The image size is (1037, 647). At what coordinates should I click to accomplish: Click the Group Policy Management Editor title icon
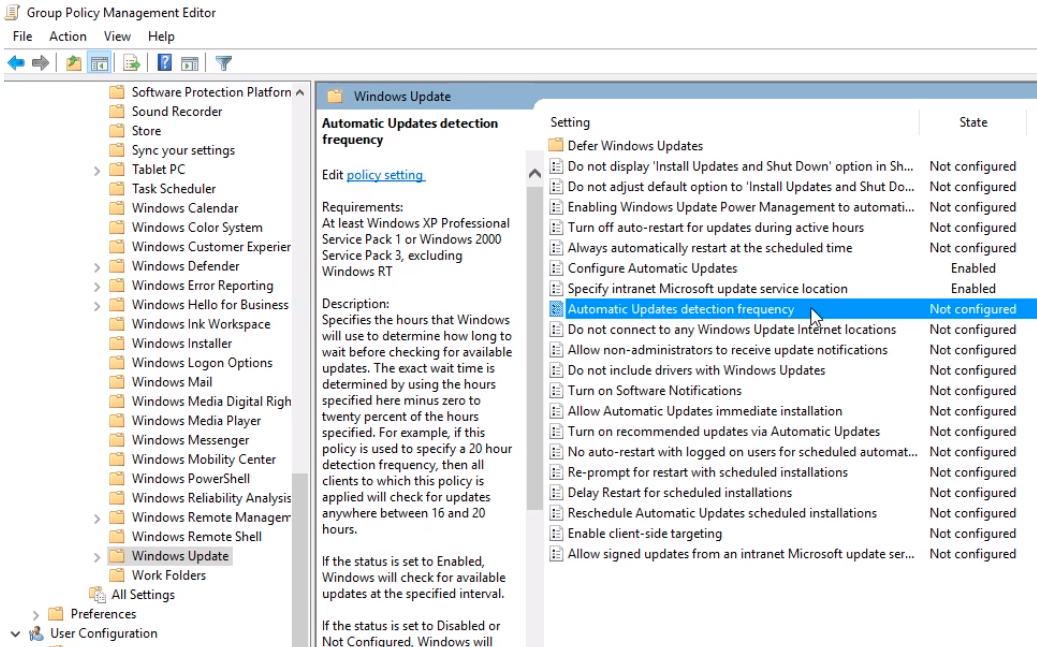pyautogui.click(x=12, y=12)
